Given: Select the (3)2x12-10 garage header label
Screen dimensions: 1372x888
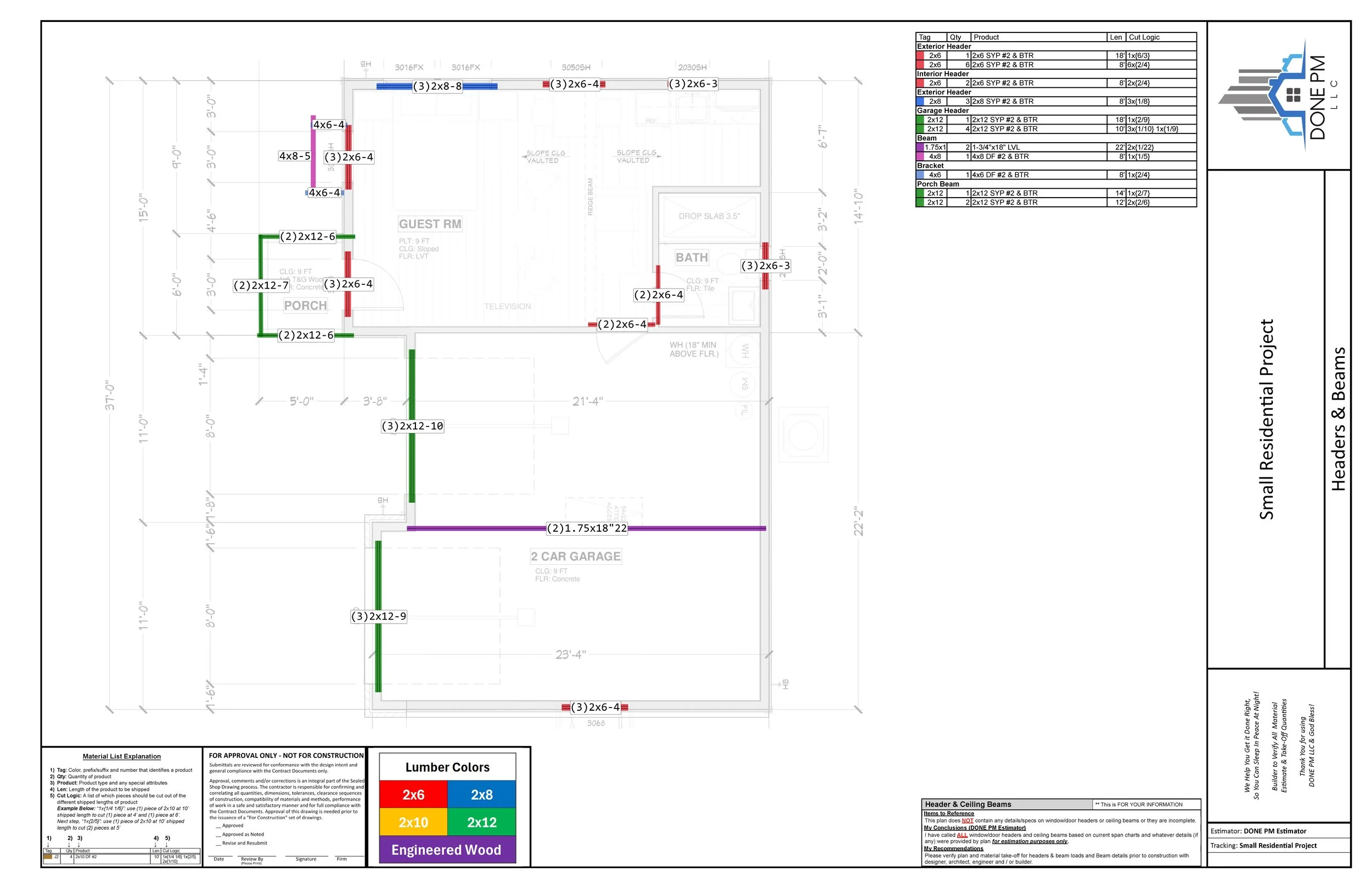Looking at the screenshot, I should 412,426.
